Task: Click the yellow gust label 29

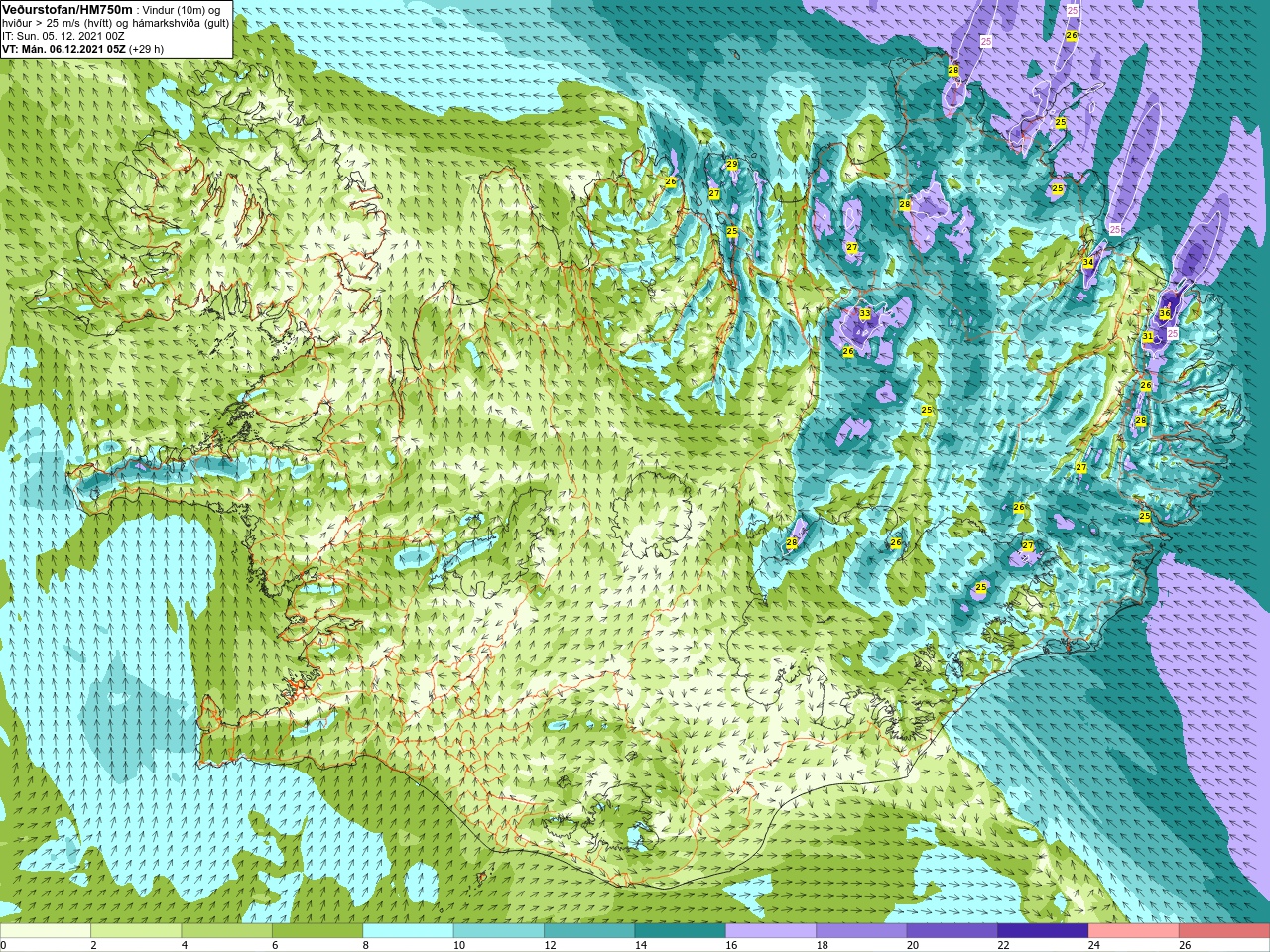Action: point(732,165)
